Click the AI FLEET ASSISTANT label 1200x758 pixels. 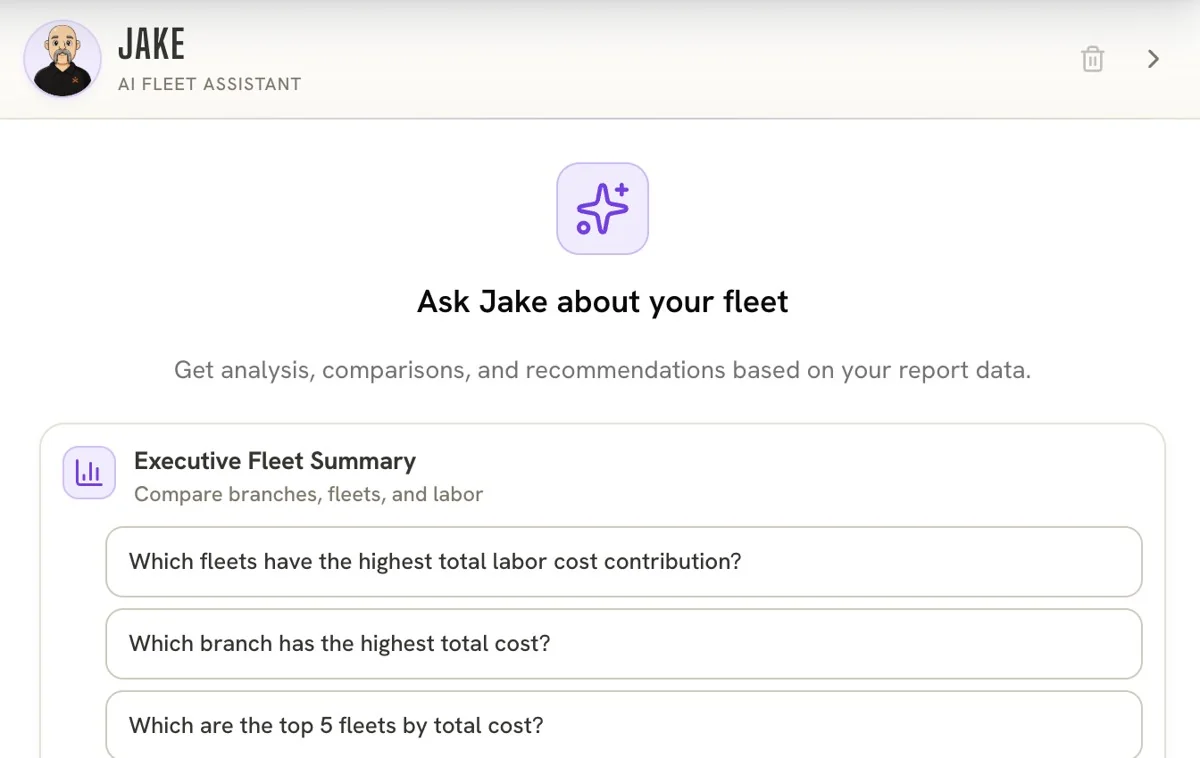[x=210, y=84]
